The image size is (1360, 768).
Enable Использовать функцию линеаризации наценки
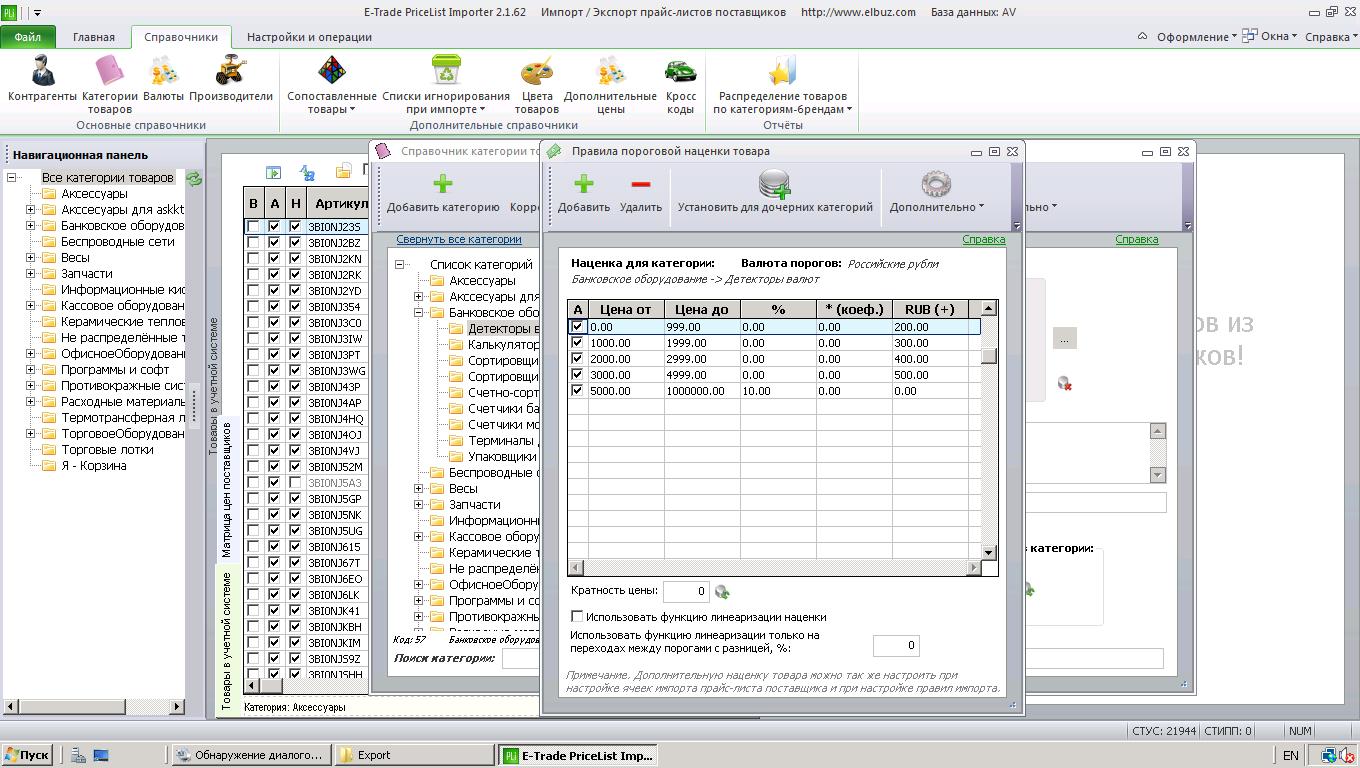click(x=577, y=617)
